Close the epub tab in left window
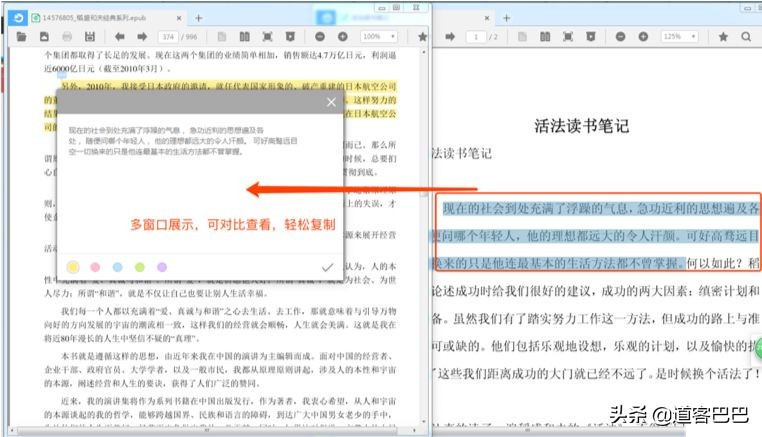Screen dimensions: 762x437 [179, 18]
